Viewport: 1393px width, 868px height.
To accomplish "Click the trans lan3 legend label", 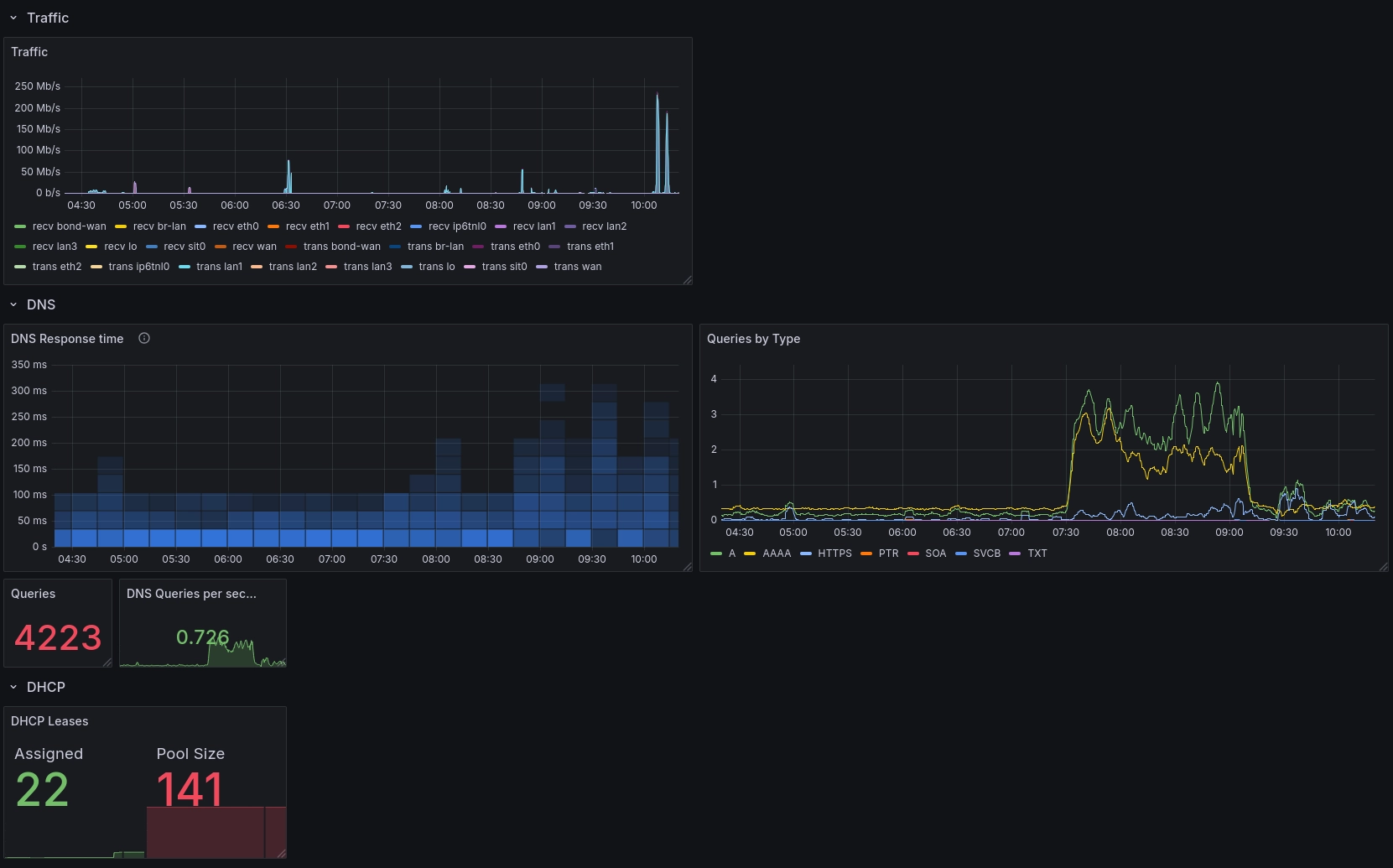I will pyautogui.click(x=367, y=267).
